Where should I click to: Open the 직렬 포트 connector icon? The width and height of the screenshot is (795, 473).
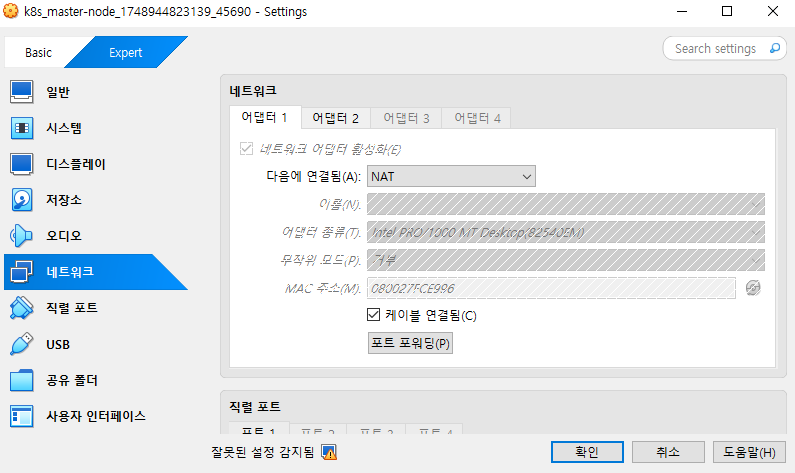tap(21, 308)
